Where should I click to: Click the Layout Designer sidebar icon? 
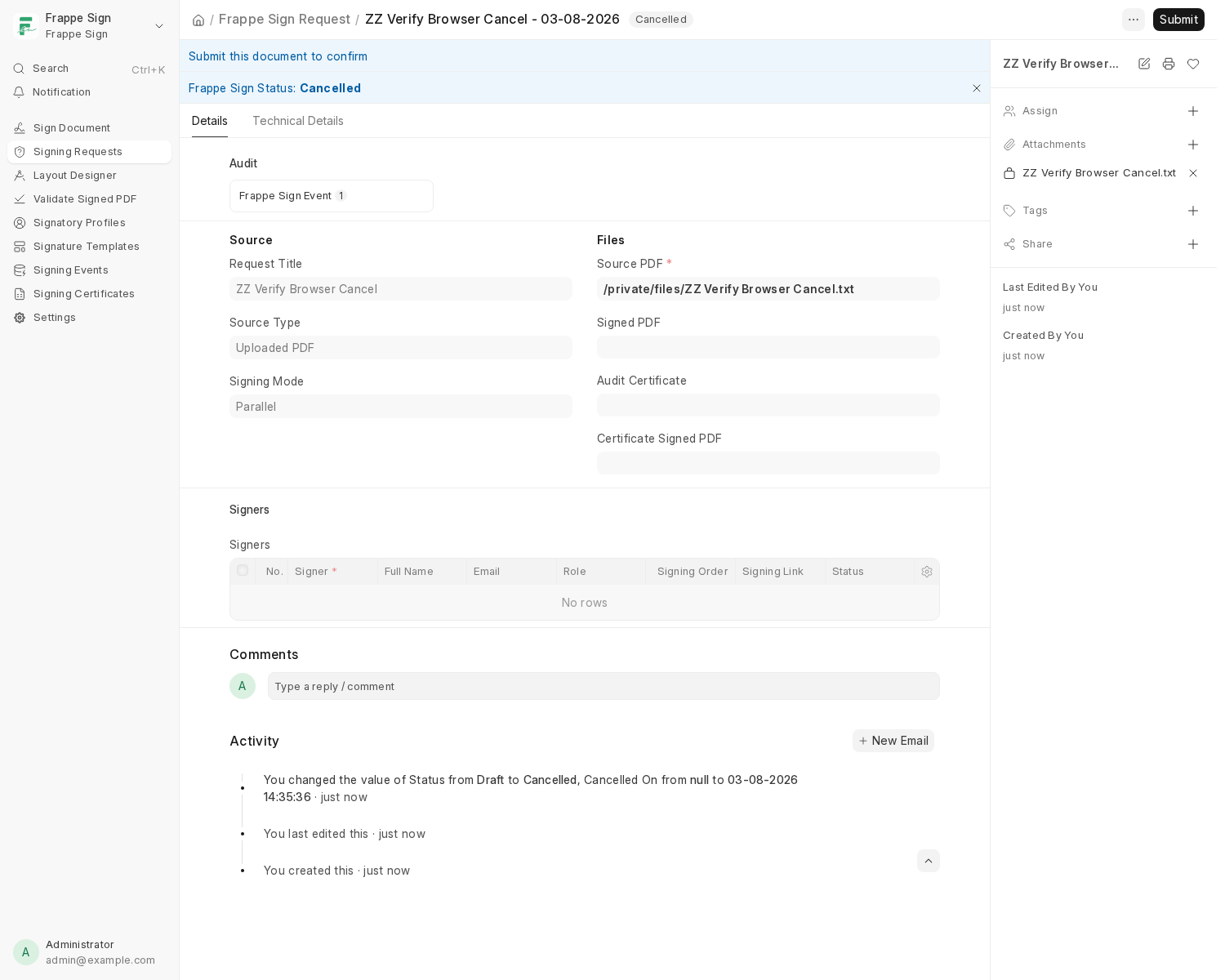click(20, 176)
